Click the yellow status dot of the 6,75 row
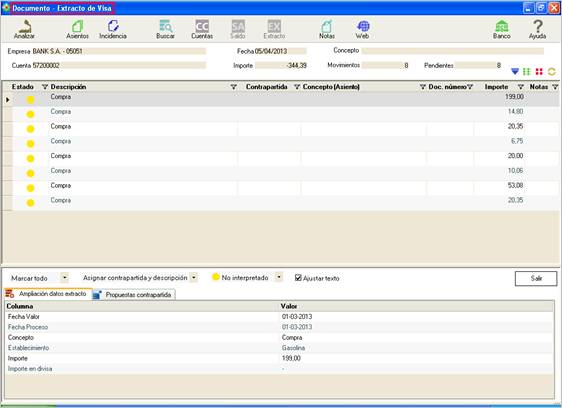Viewport: 562px width, 408px height. click(30, 144)
